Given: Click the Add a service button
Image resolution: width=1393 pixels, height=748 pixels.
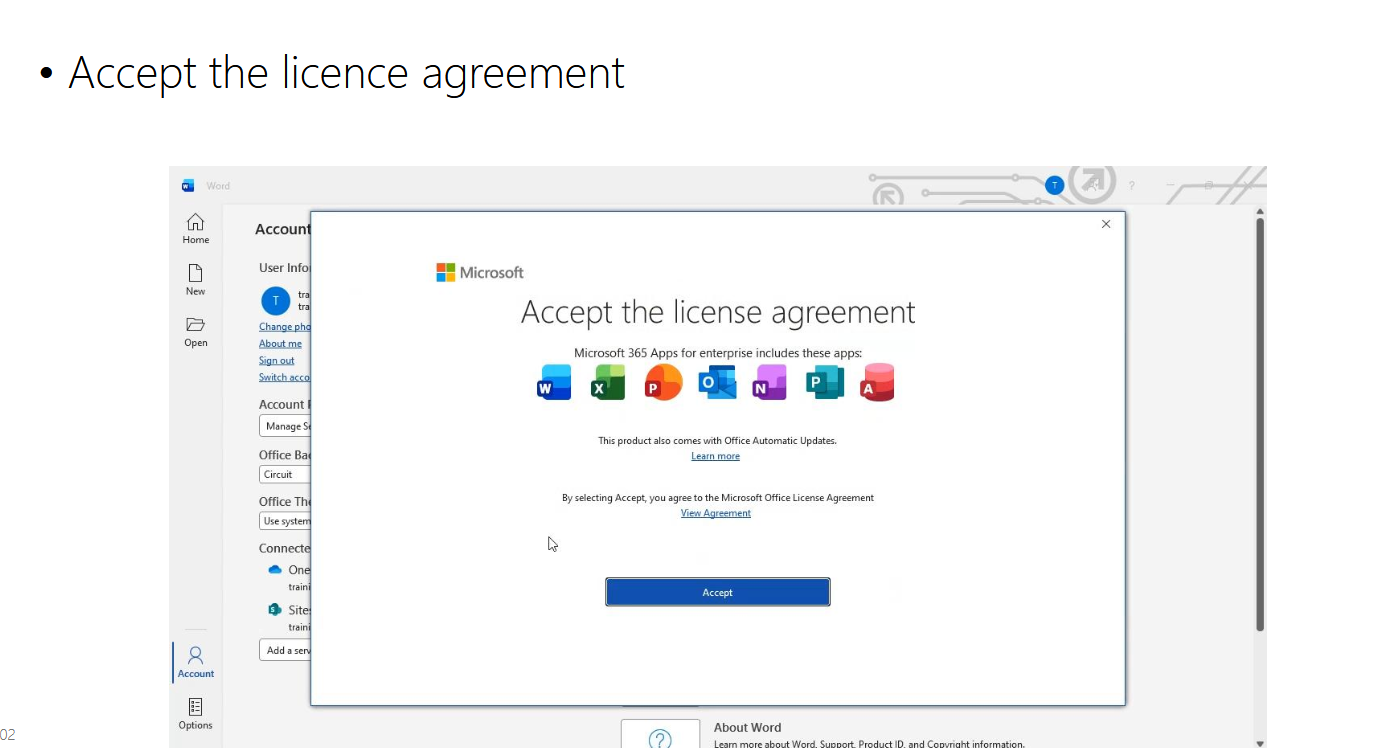Looking at the screenshot, I should click(285, 650).
